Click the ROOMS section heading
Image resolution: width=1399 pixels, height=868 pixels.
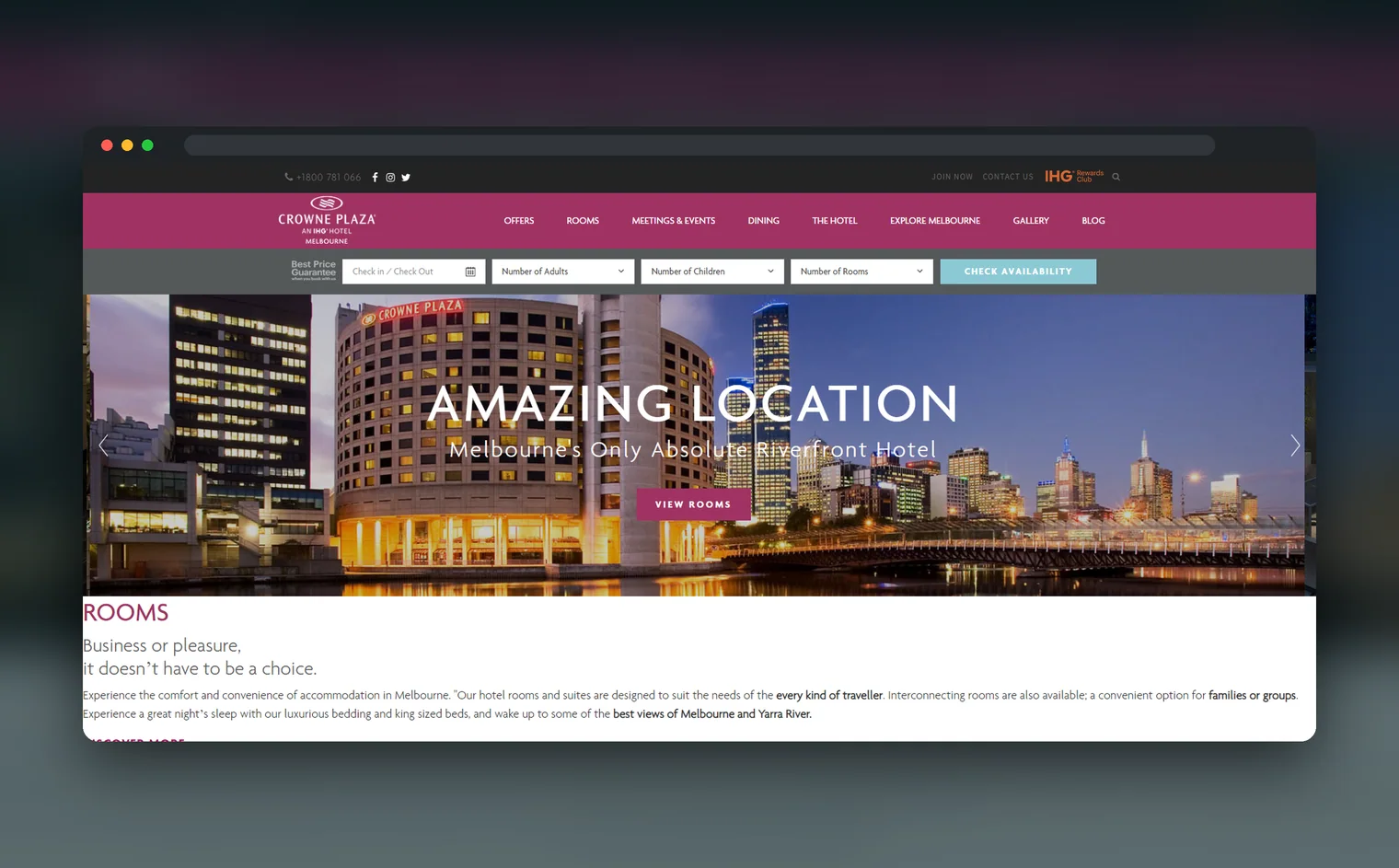click(126, 613)
